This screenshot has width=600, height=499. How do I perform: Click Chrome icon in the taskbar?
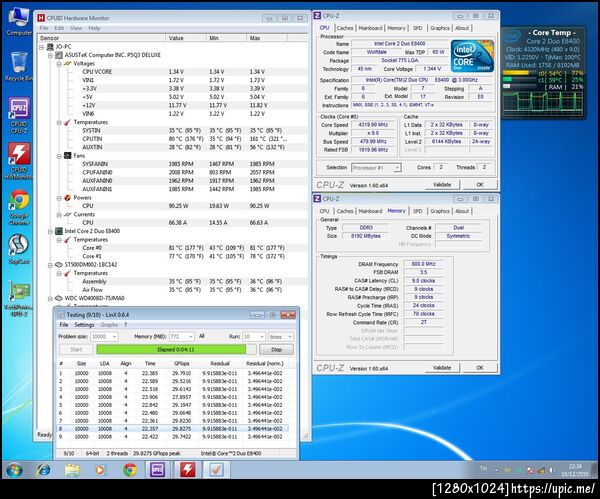130,470
